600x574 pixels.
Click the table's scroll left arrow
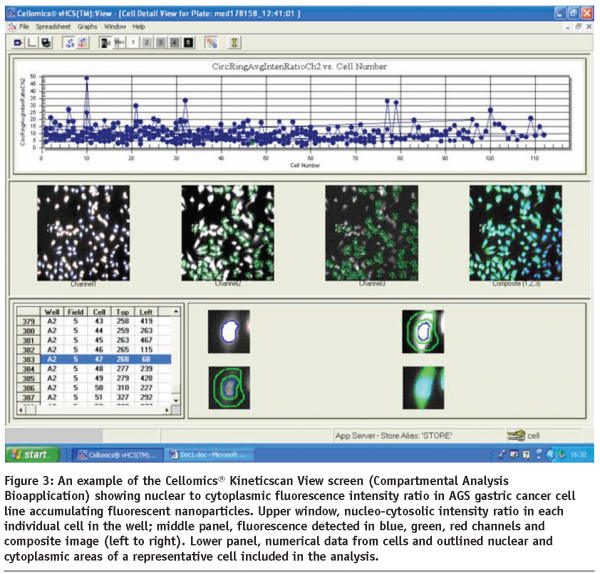click(21, 410)
